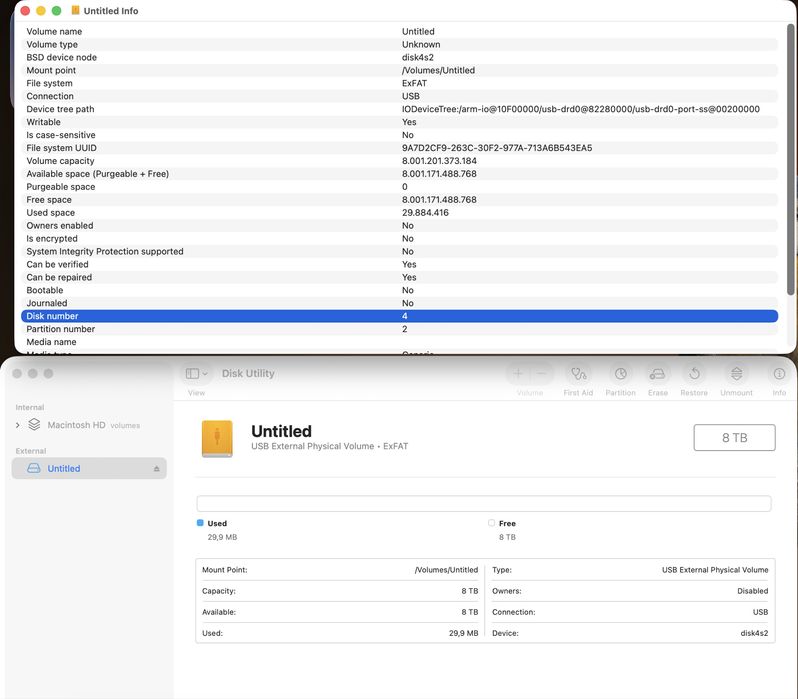Select the Free space row

tap(400, 200)
